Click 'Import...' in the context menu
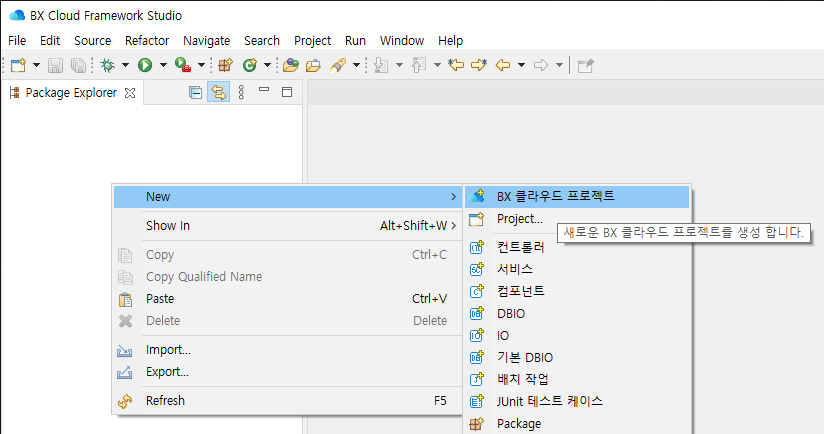 [x=168, y=350]
